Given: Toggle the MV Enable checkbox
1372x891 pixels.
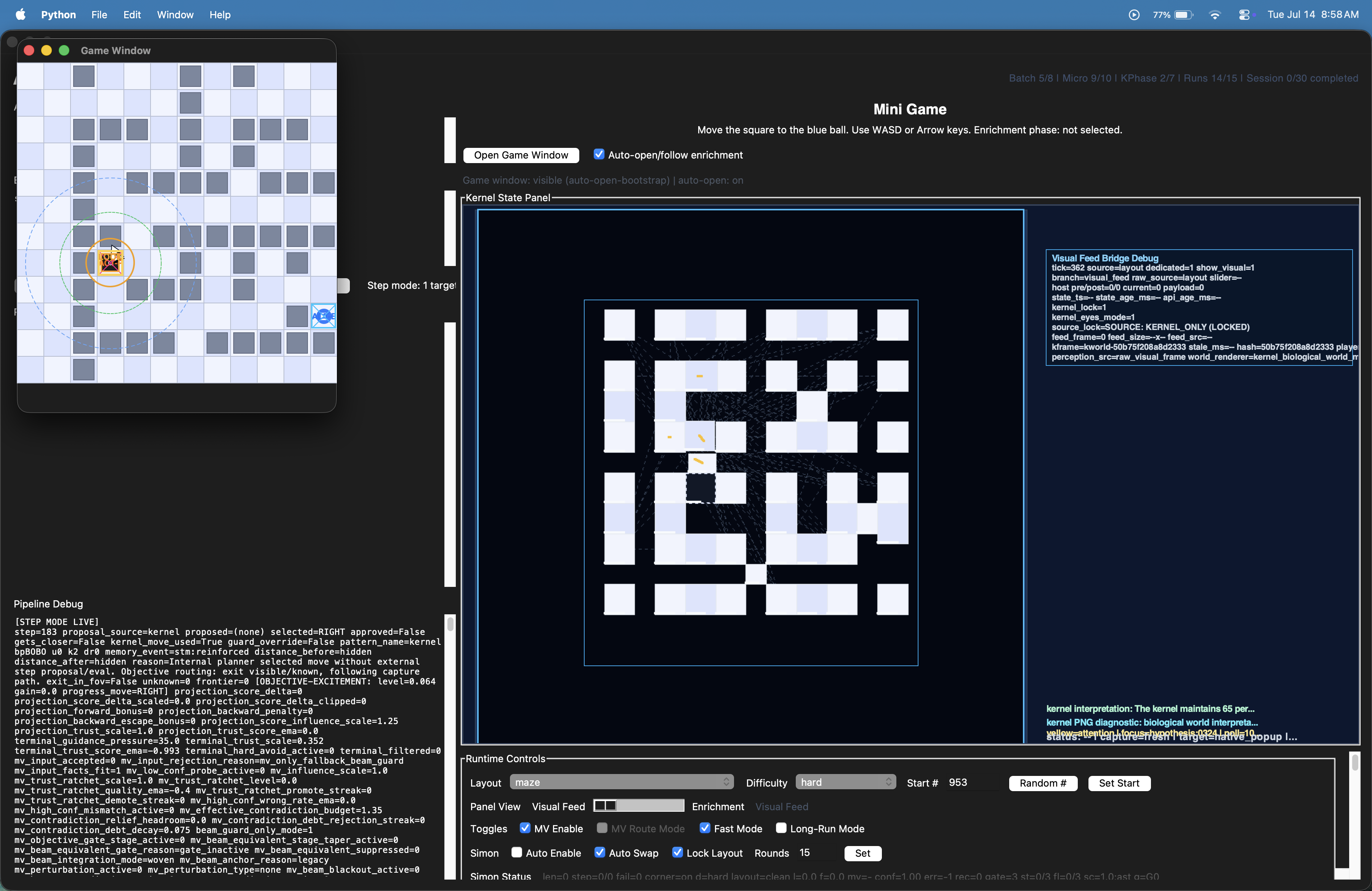Looking at the screenshot, I should pos(524,828).
